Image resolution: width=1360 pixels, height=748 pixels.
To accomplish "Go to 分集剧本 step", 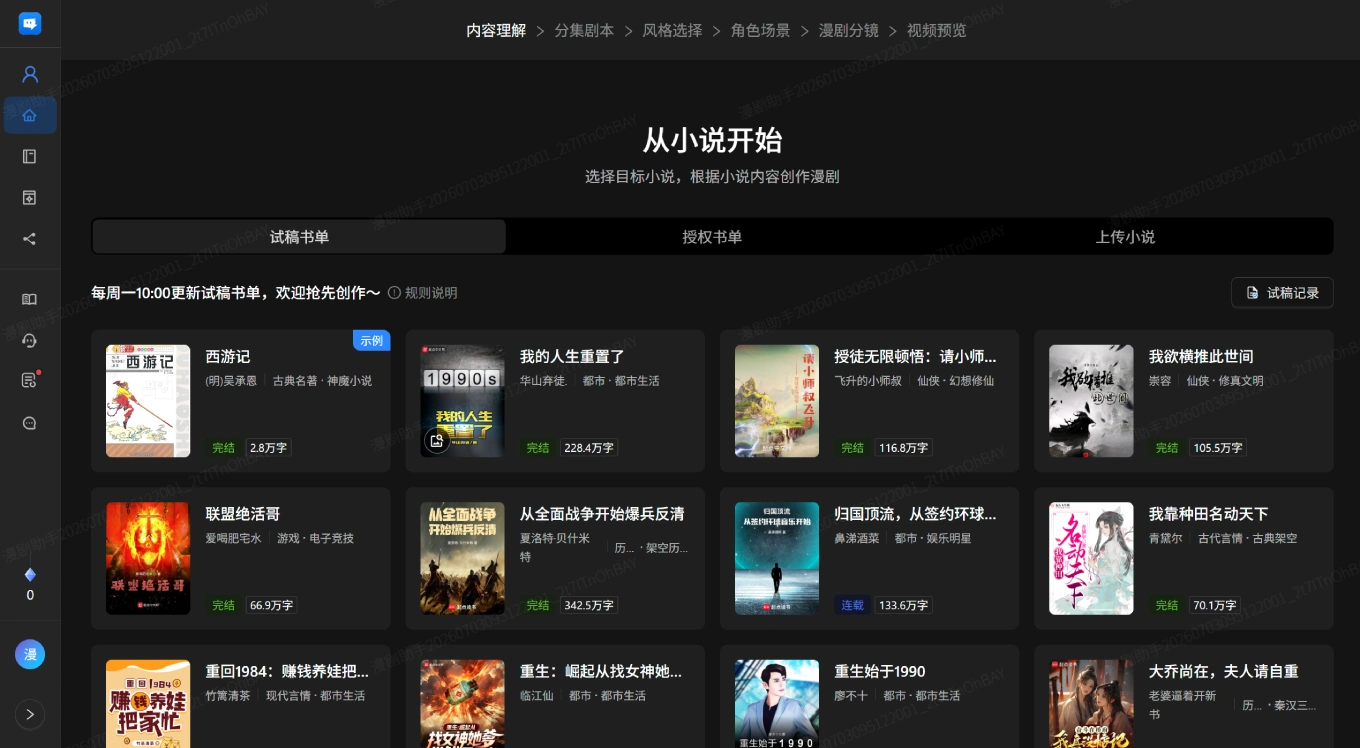I will tap(584, 30).
